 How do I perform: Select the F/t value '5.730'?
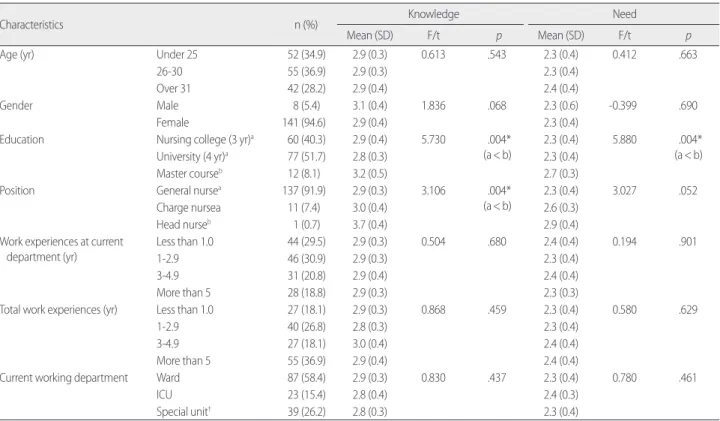[433, 140]
